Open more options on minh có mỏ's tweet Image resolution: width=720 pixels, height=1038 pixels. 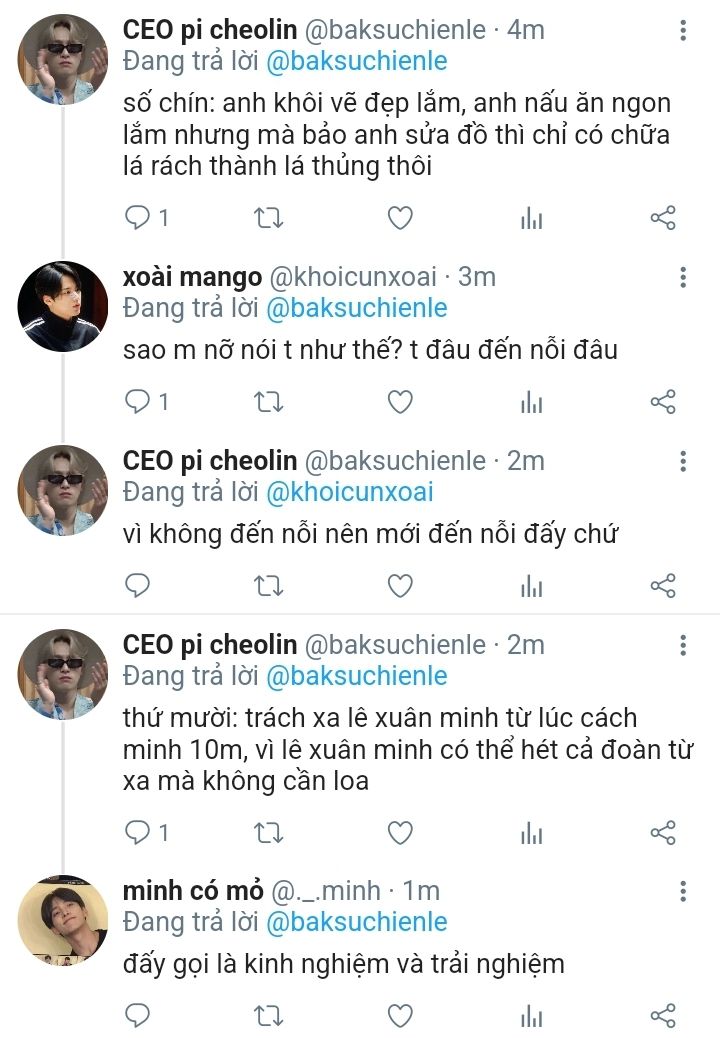683,891
